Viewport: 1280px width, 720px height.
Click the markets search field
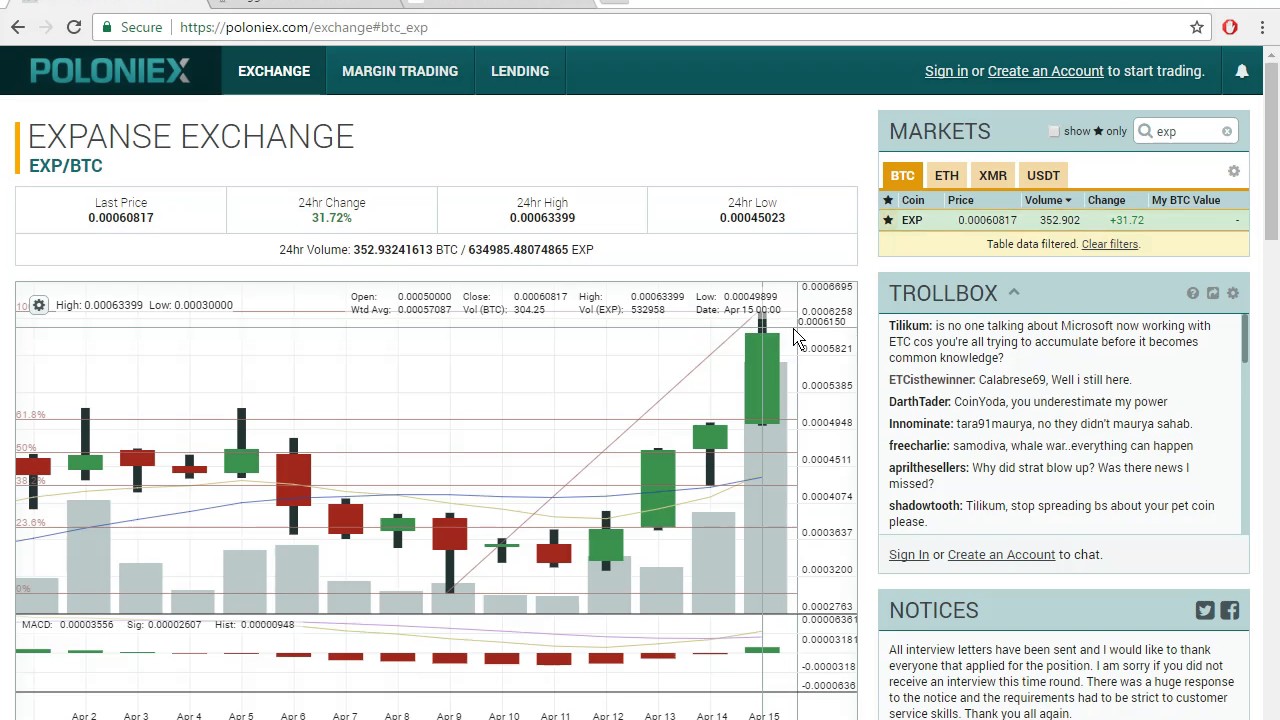[x=1185, y=131]
